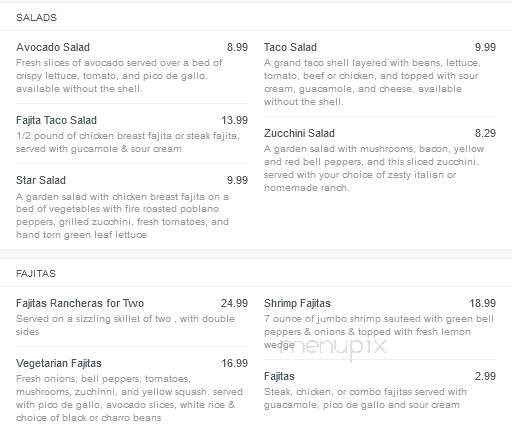512x429 pixels.
Task: Click the 13.99 Fajita Taco Salad price
Action: [x=235, y=120]
